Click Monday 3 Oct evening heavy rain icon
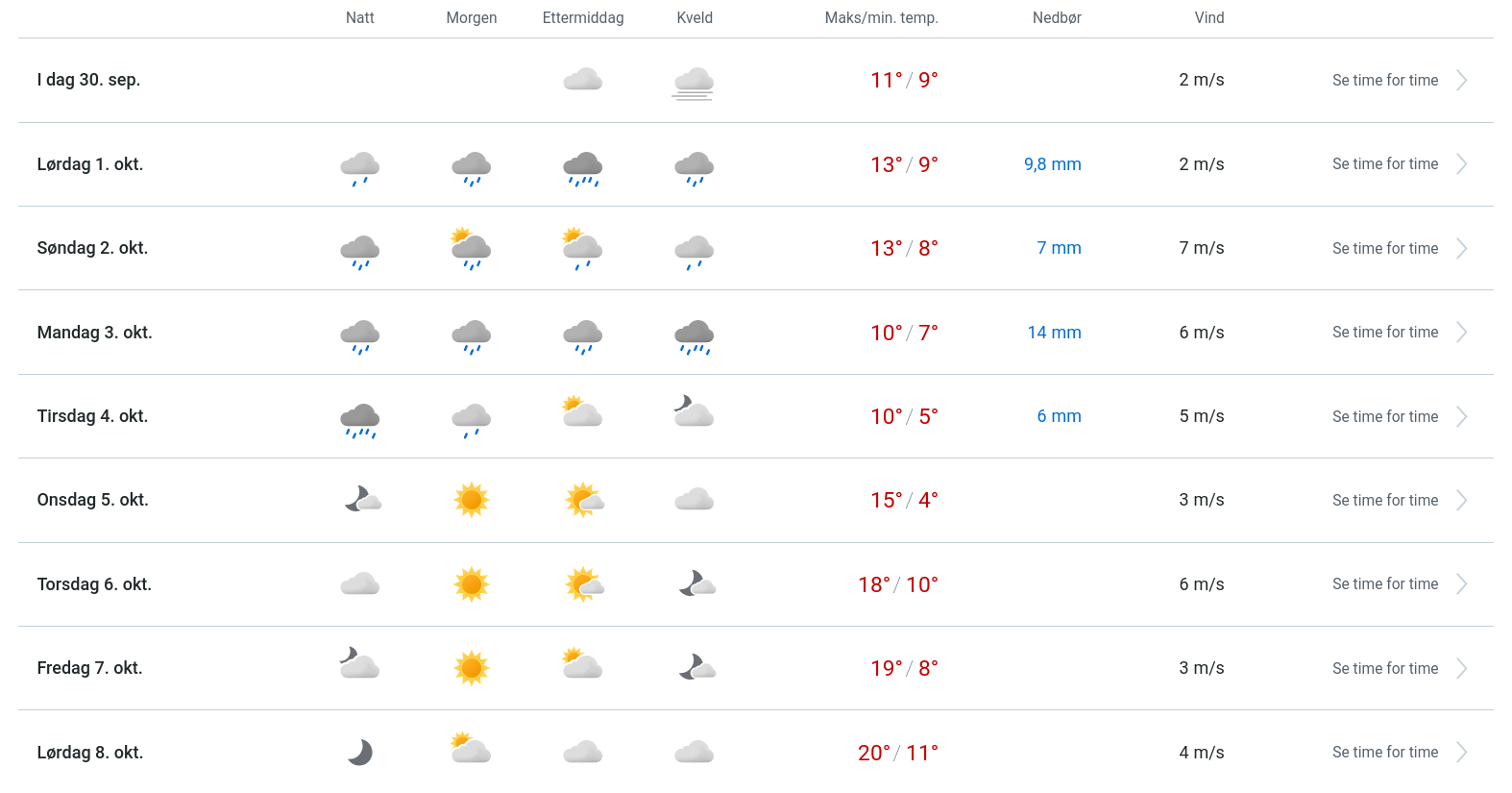Viewport: 1512px width, 793px height. click(694, 335)
